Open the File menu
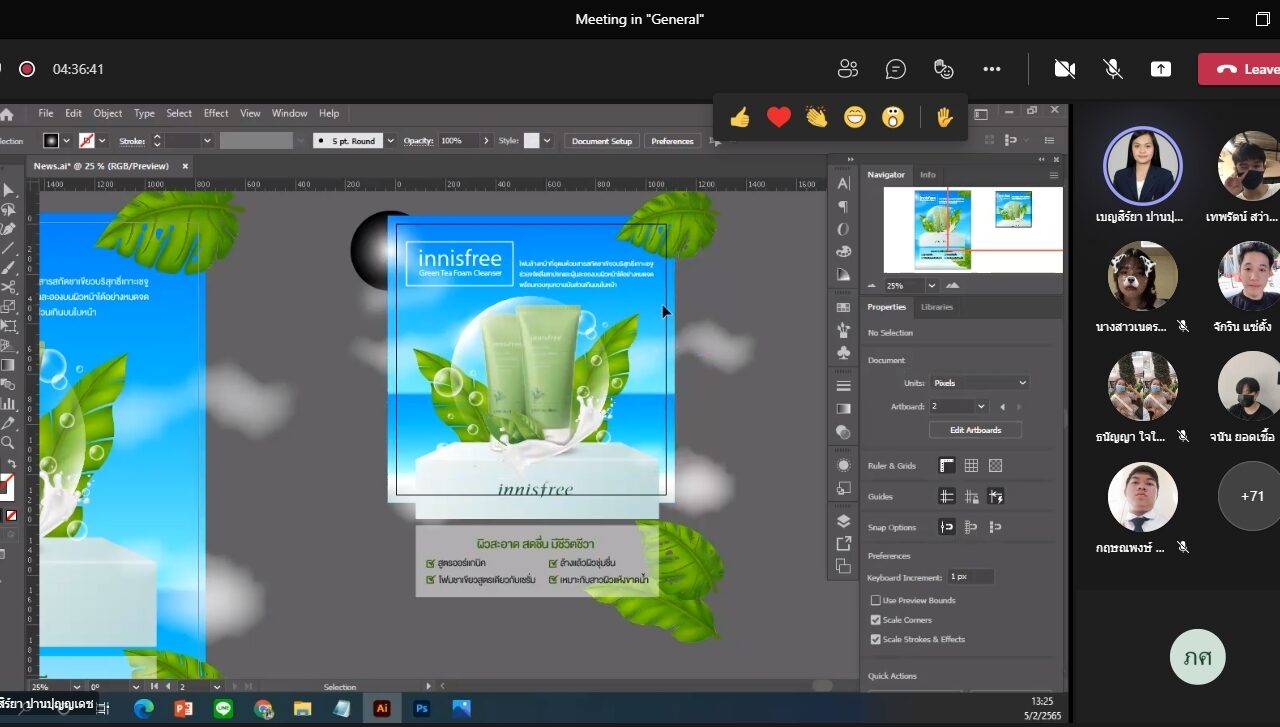The width and height of the screenshot is (1280, 727). click(46, 114)
